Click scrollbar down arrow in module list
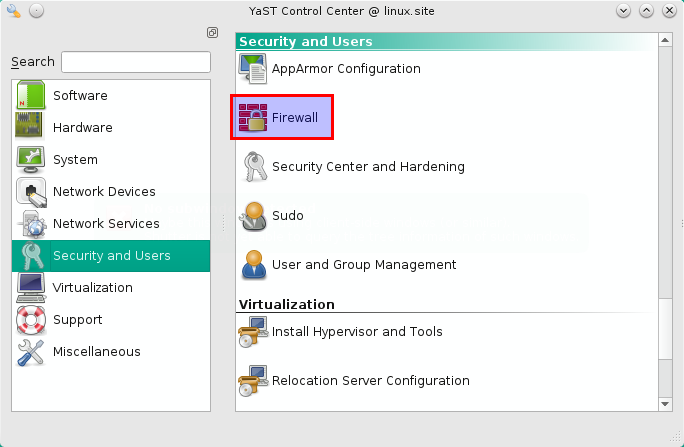 coord(665,403)
